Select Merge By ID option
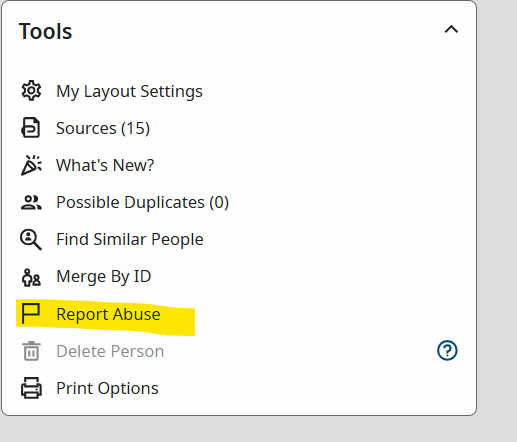 (104, 276)
